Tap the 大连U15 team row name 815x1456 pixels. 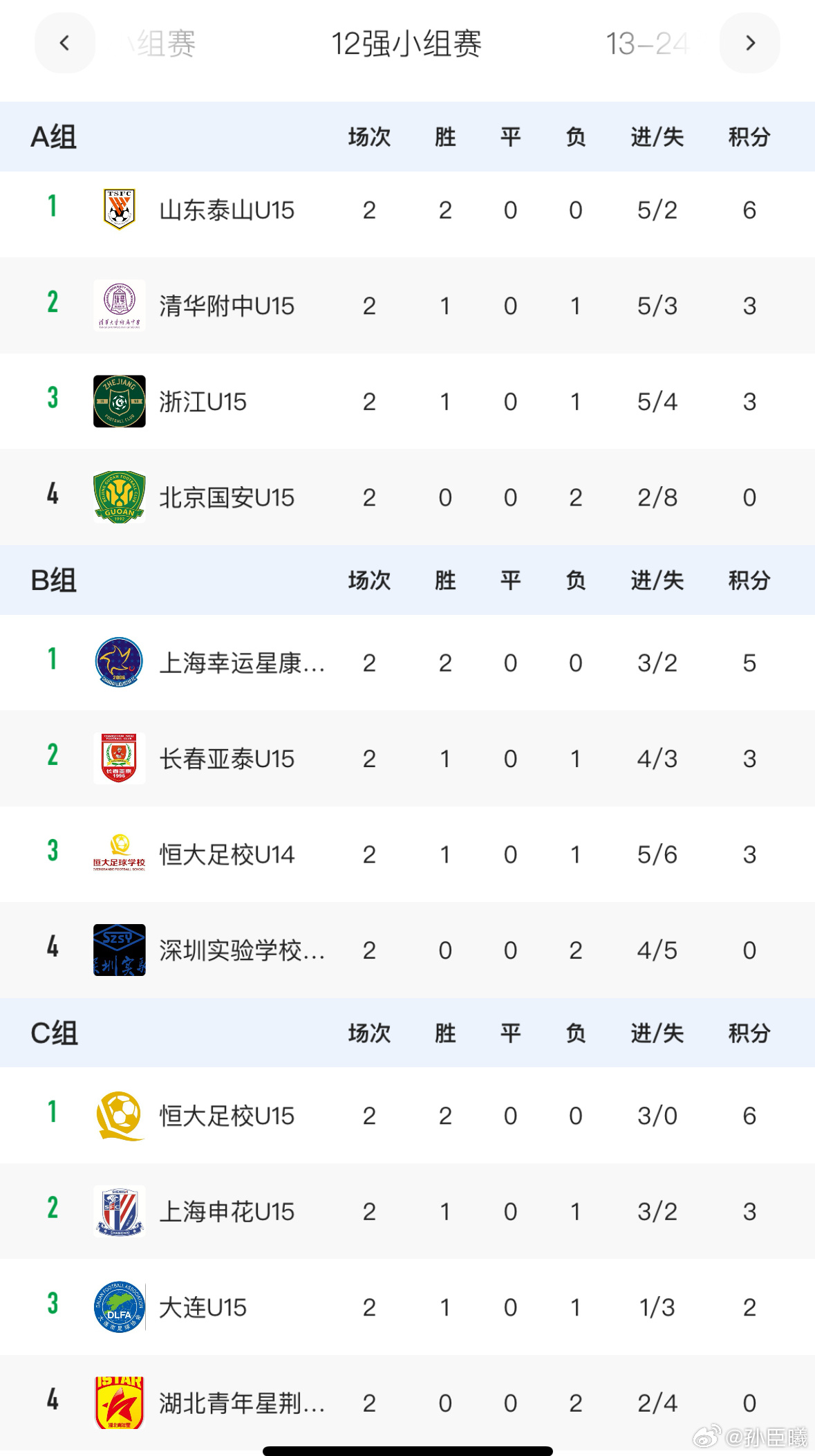pos(203,1307)
